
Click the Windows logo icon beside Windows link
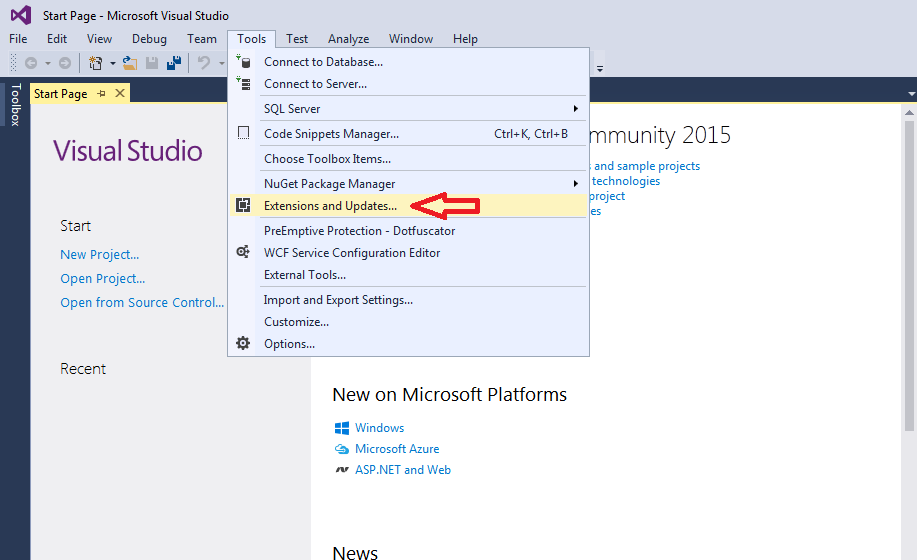pos(342,428)
